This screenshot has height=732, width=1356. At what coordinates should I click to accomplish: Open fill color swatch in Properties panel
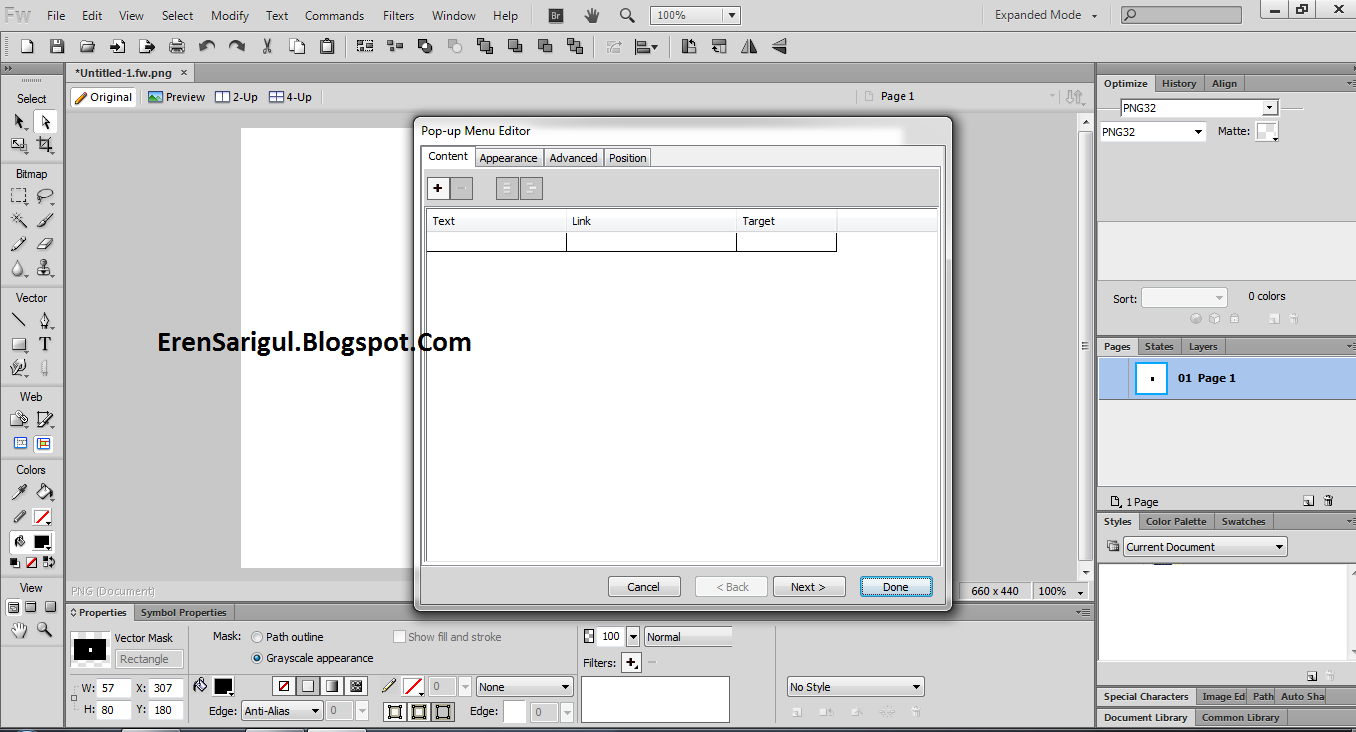(x=223, y=686)
